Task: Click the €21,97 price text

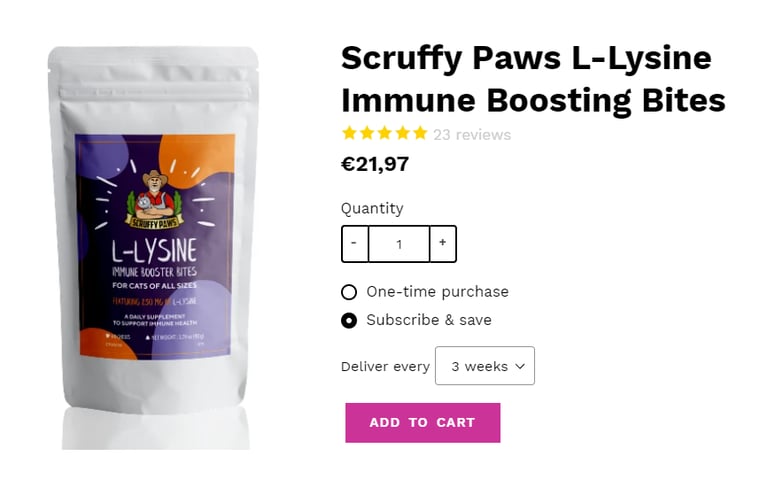Action: (375, 164)
